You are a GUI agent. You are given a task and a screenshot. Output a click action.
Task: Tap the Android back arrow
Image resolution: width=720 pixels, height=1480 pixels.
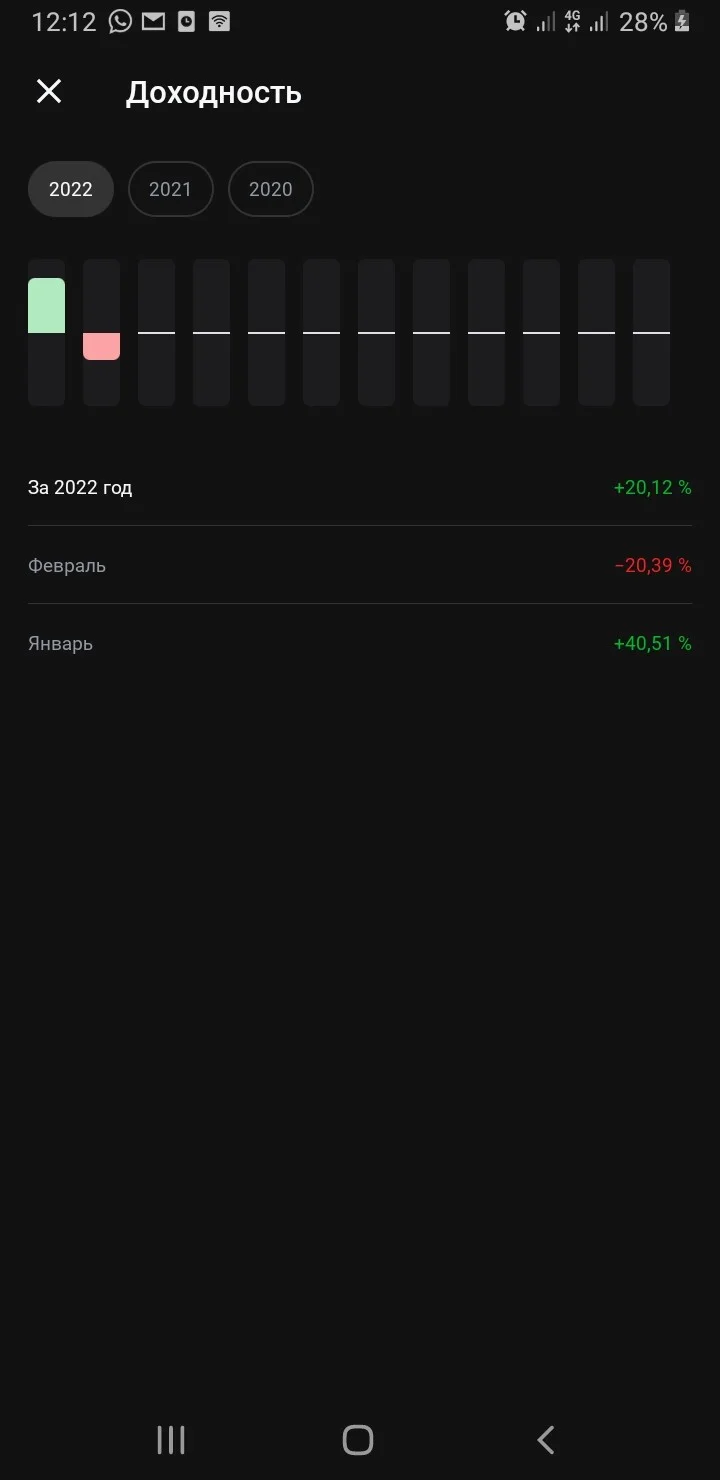tap(545, 1440)
